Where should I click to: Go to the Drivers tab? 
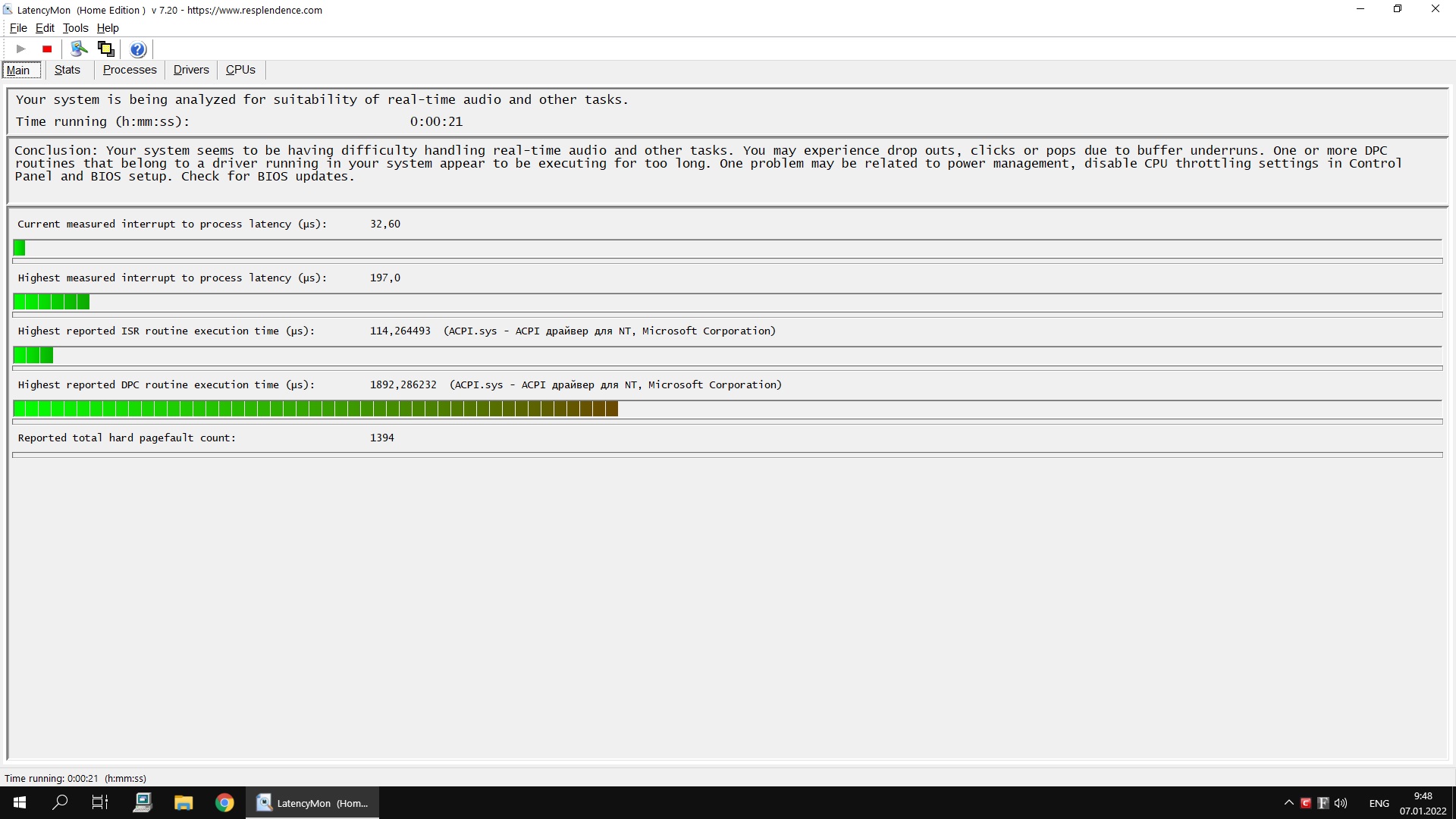click(x=191, y=70)
